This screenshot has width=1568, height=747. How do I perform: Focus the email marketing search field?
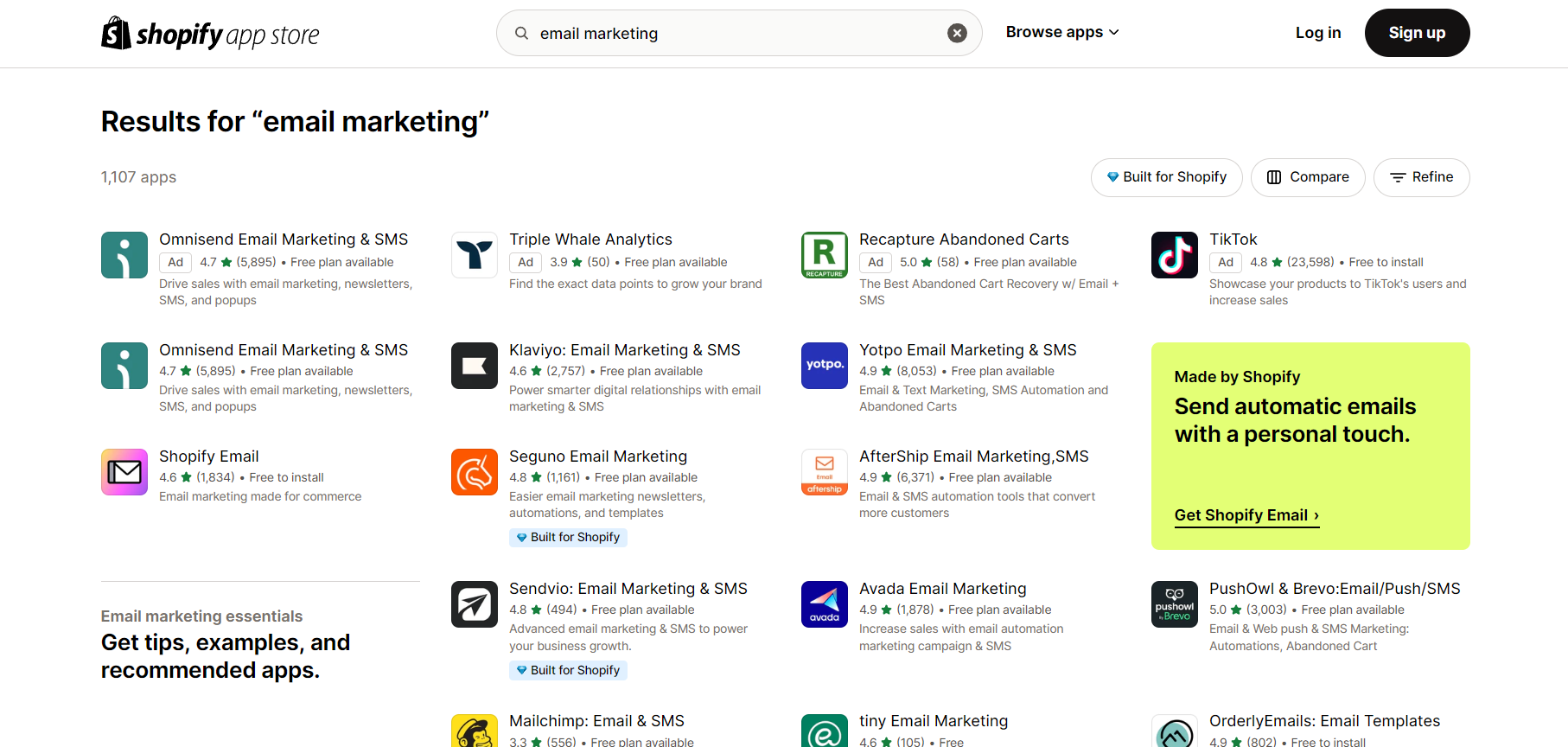(x=739, y=33)
